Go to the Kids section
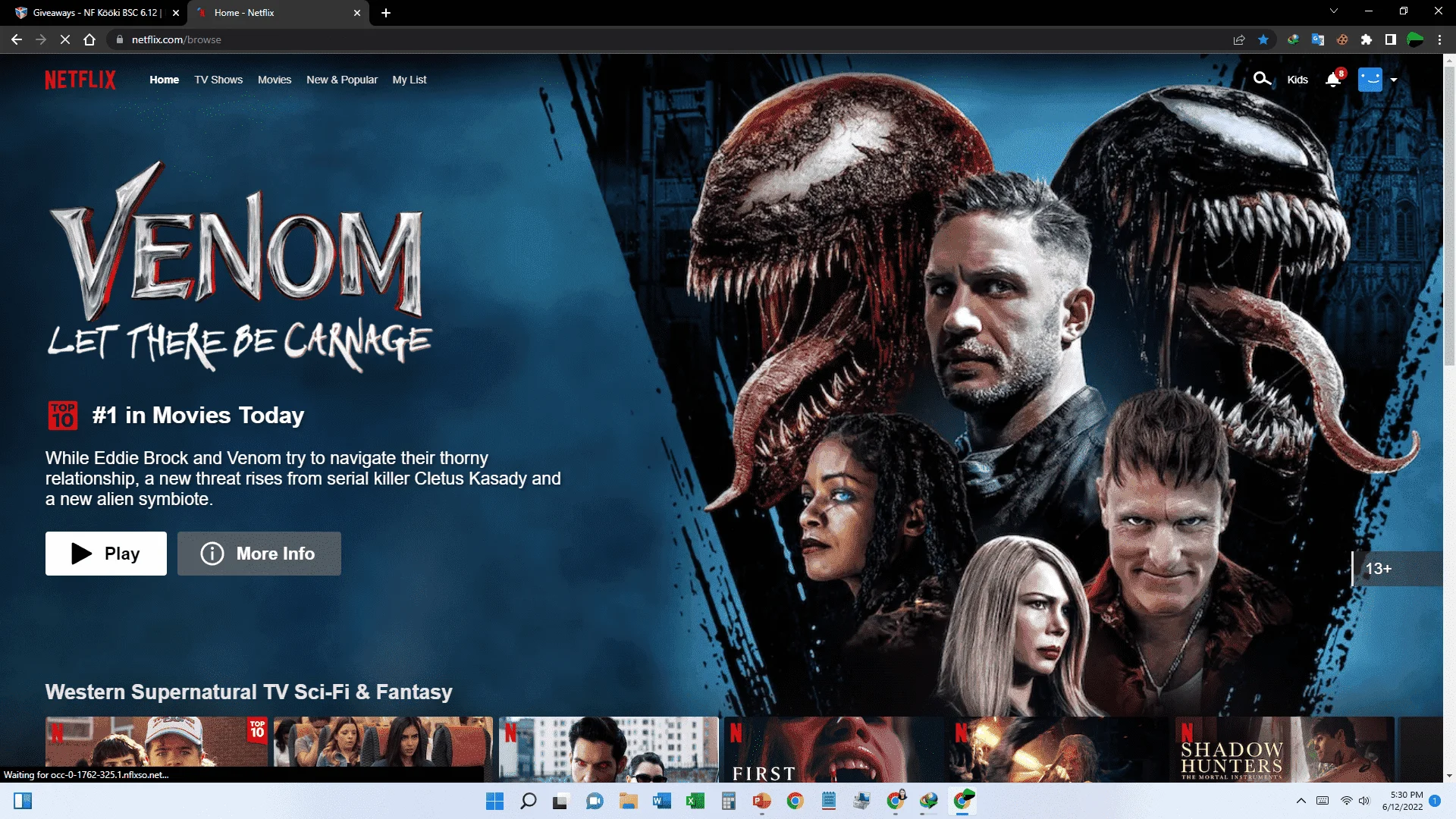The height and width of the screenshot is (819, 1456). pos(1298,80)
